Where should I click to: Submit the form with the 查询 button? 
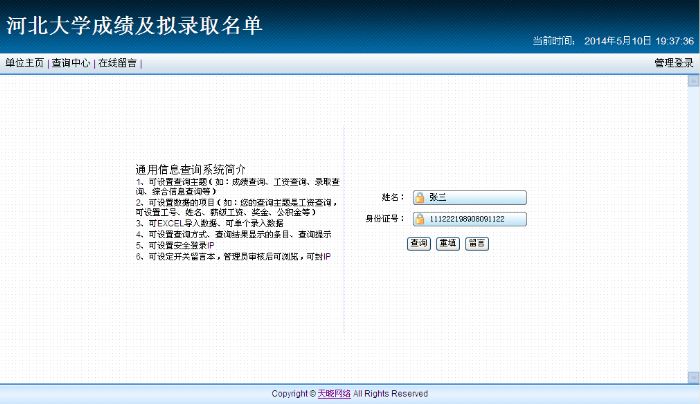(418, 243)
